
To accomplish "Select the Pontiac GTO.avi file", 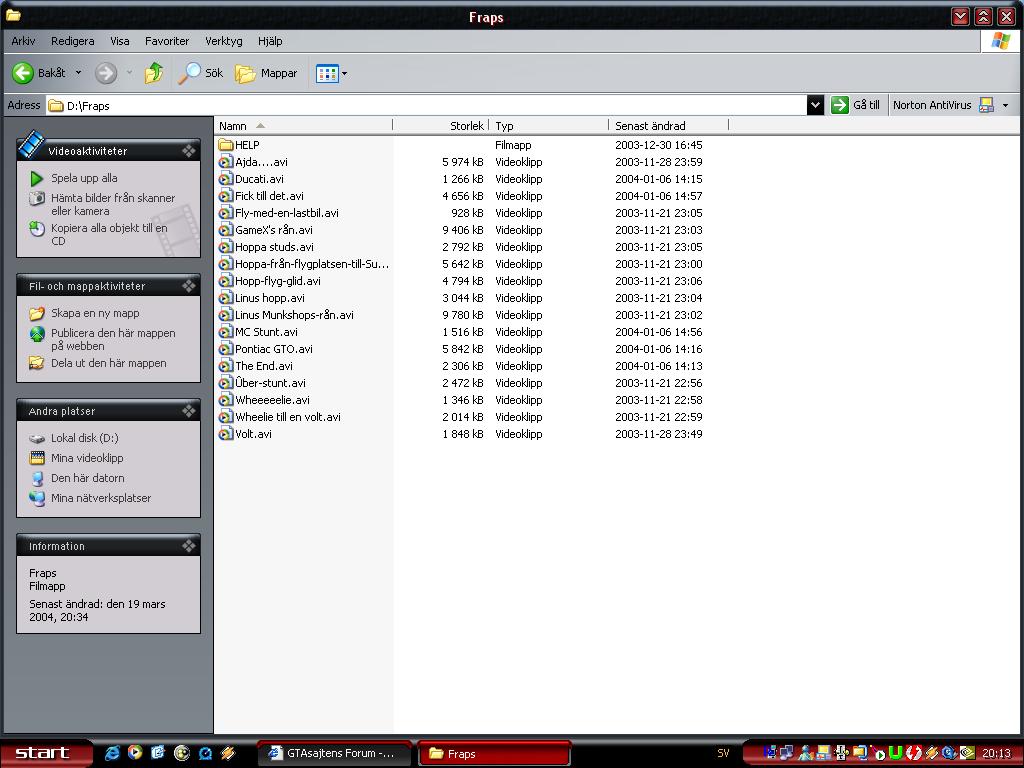I will click(x=273, y=349).
